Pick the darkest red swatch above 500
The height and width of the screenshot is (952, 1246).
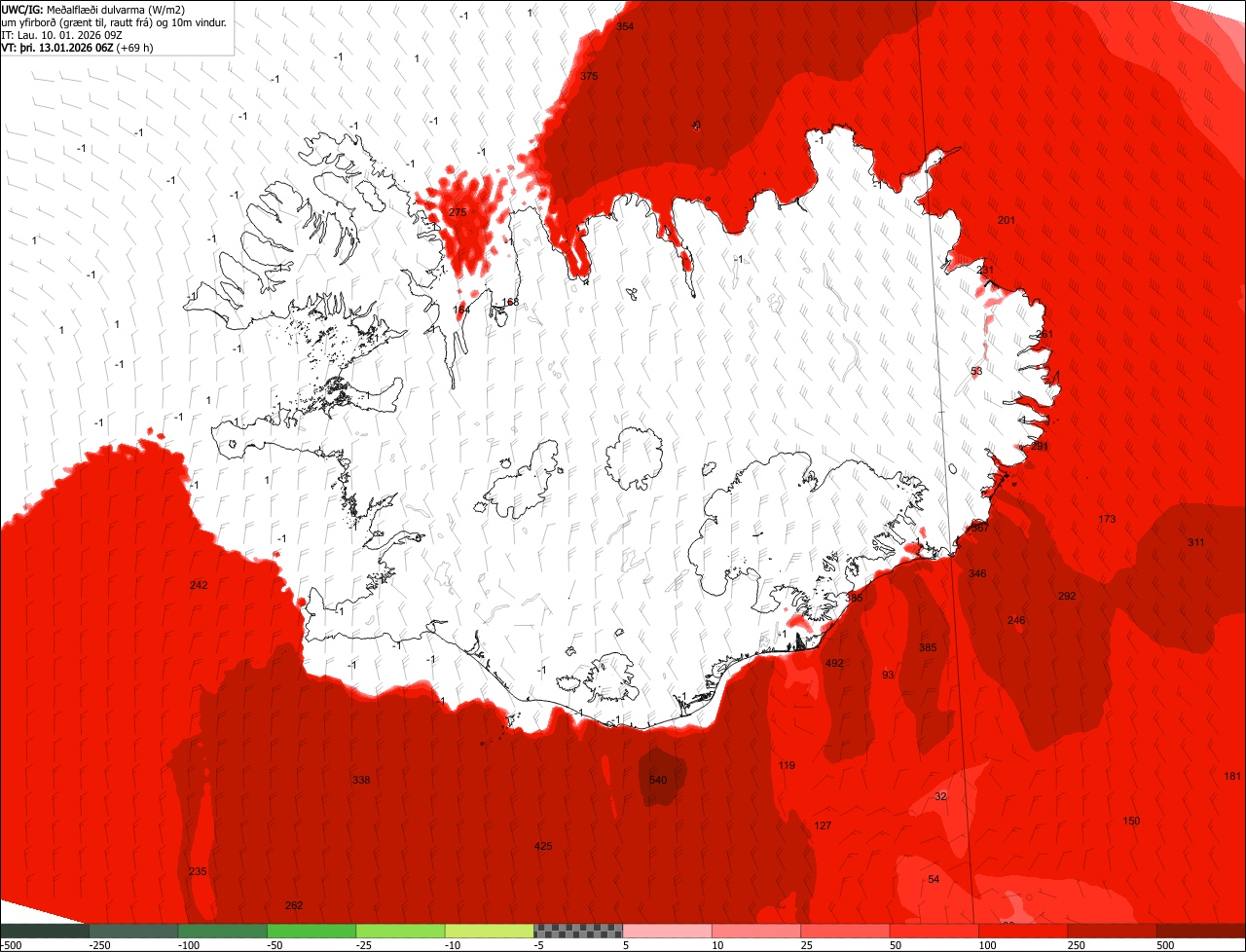coord(1201,931)
